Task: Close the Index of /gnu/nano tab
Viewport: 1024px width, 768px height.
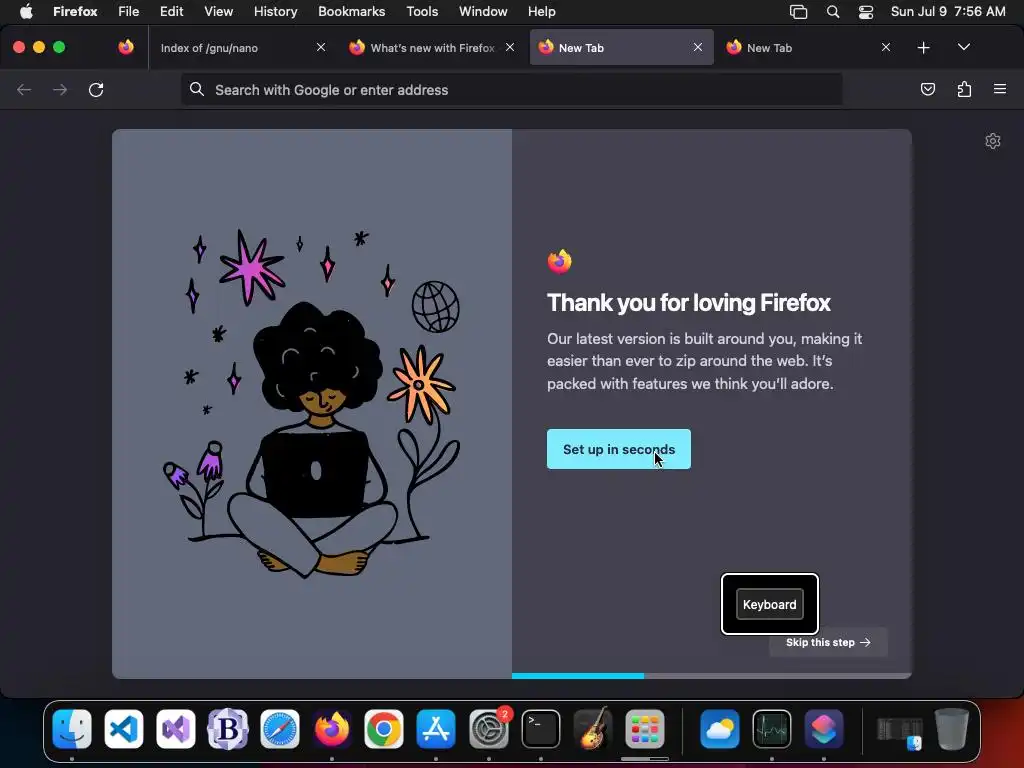Action: click(x=321, y=47)
